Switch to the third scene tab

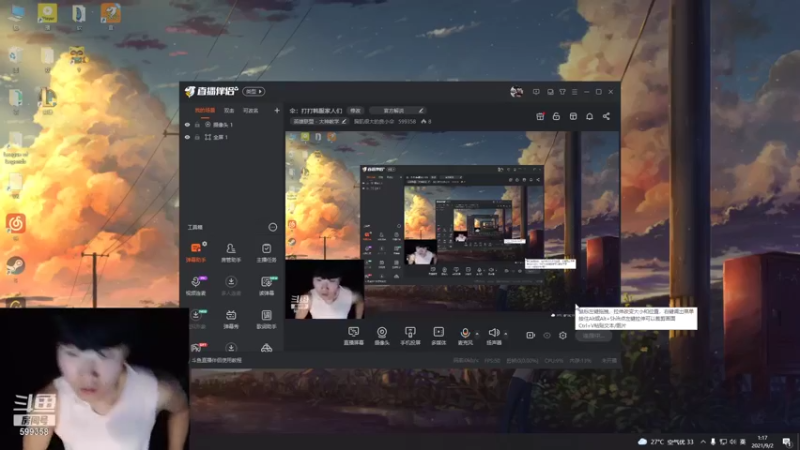click(251, 110)
